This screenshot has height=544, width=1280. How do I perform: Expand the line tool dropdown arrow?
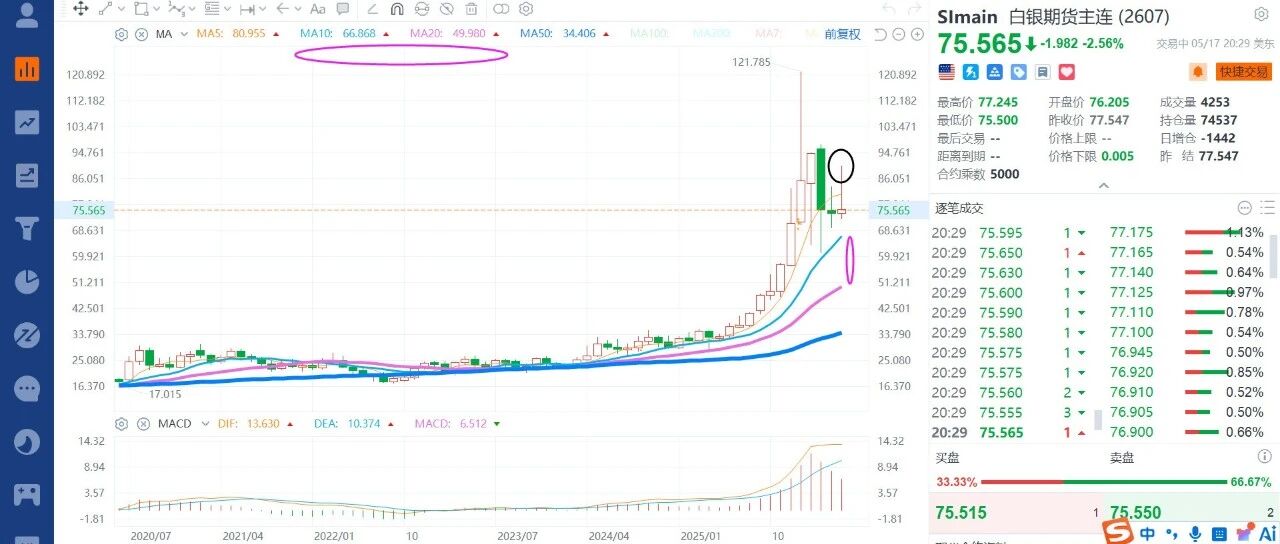tap(122, 9)
